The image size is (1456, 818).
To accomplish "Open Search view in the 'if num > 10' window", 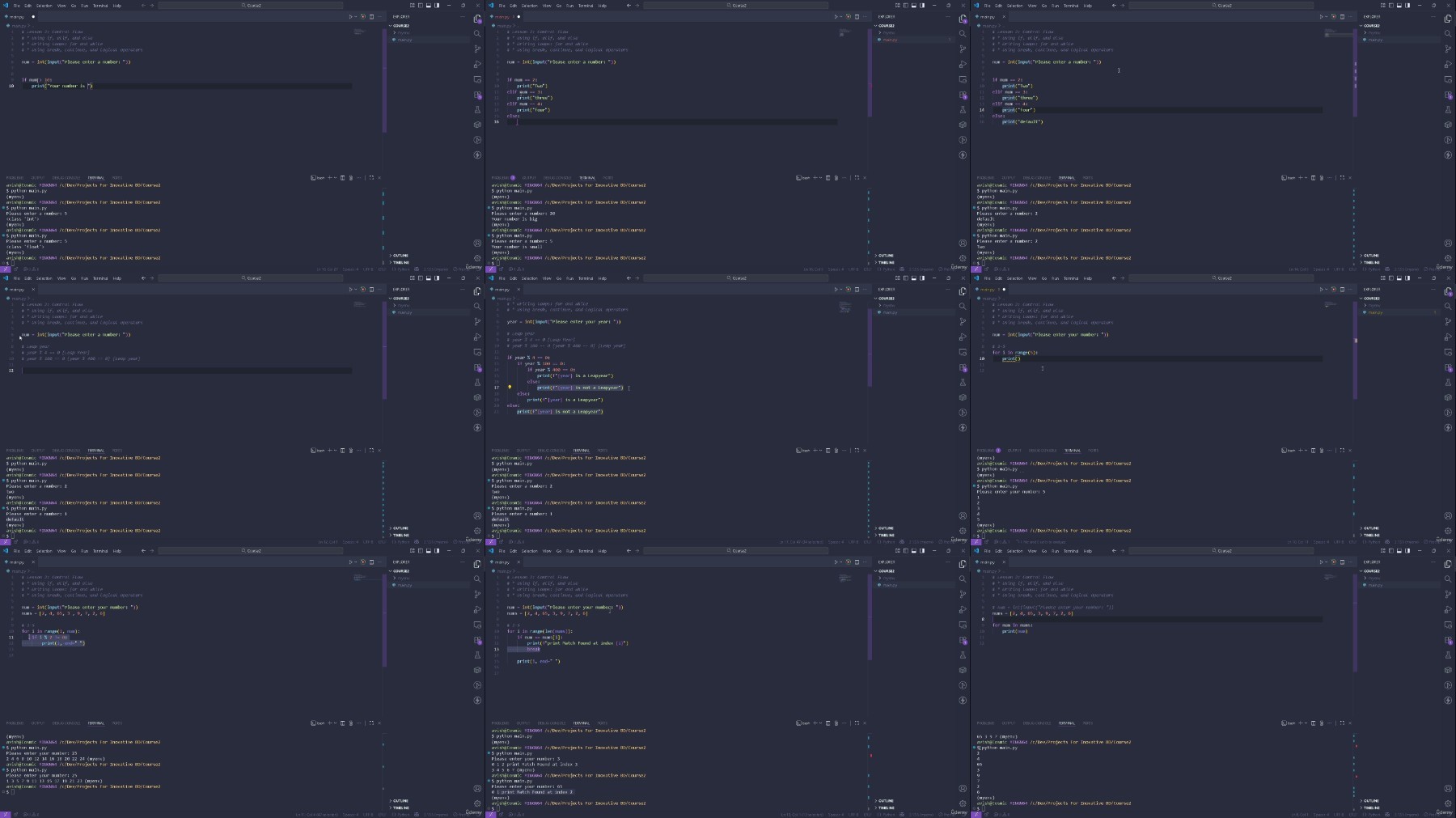I will 477,34.
